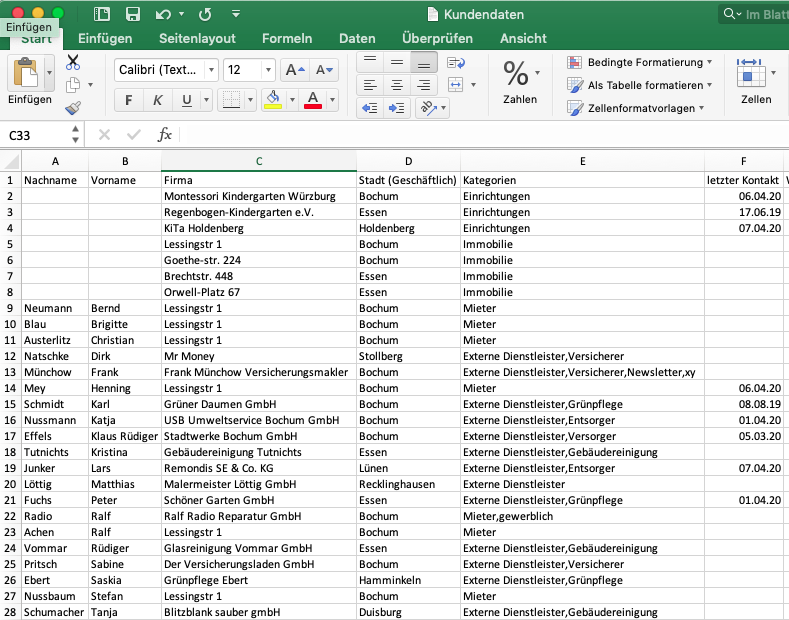Open the sidebar layout icon in title bar
The height and width of the screenshot is (620, 789).
click(x=102, y=14)
